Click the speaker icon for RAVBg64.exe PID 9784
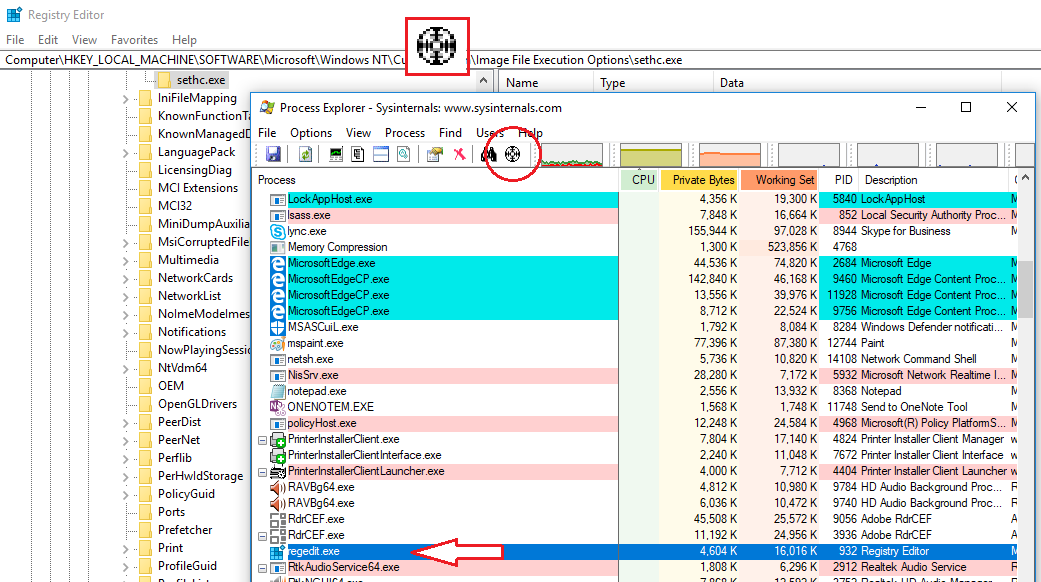This screenshot has width=1041, height=582. coord(278,487)
